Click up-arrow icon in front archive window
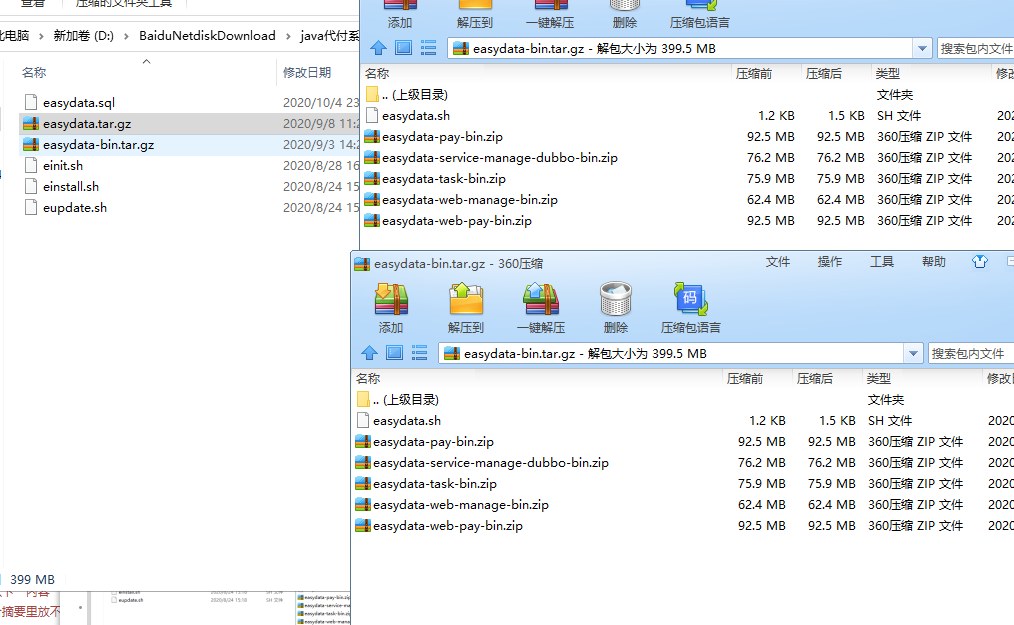The height and width of the screenshot is (625, 1014). coord(369,353)
